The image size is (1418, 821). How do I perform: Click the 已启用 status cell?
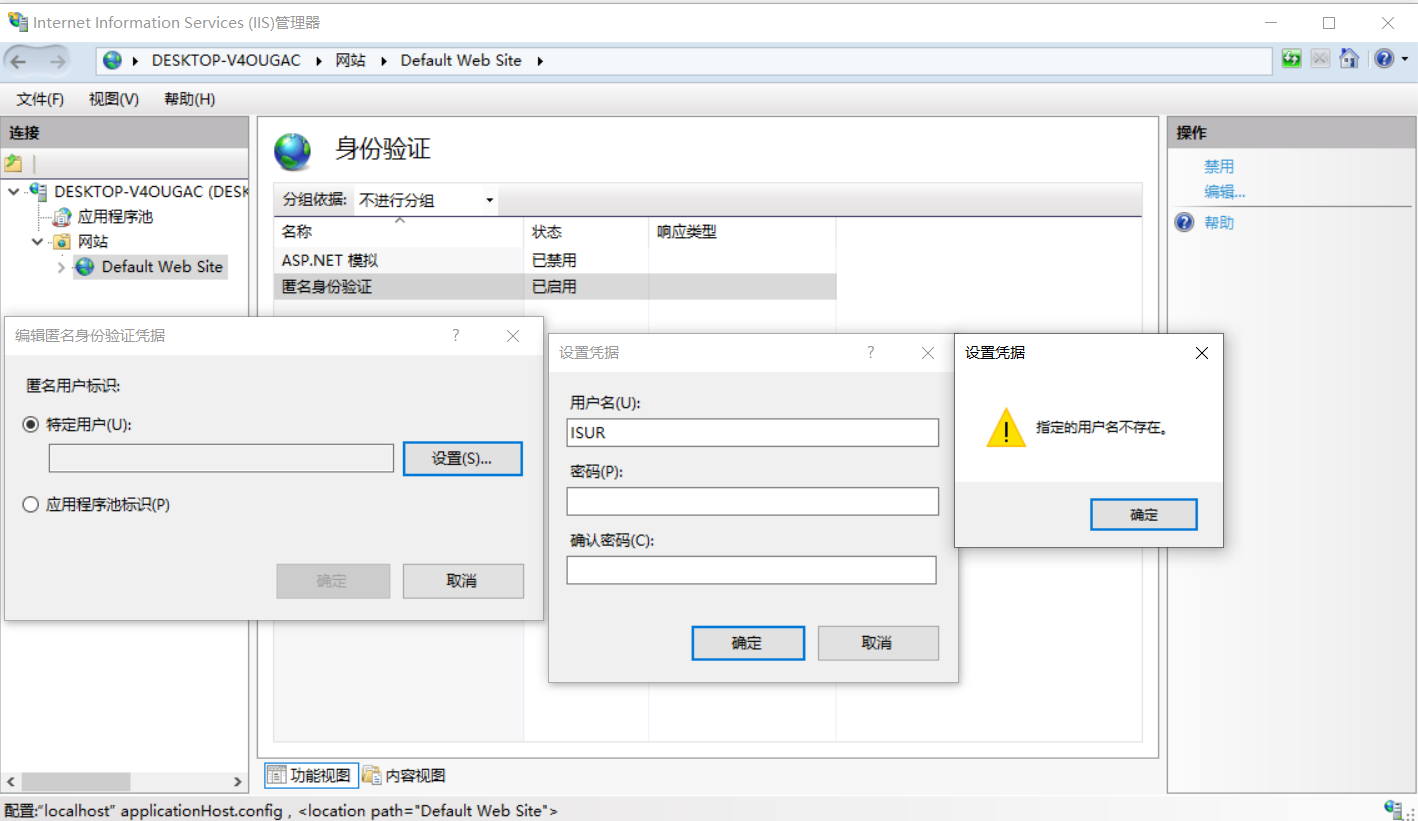point(554,286)
